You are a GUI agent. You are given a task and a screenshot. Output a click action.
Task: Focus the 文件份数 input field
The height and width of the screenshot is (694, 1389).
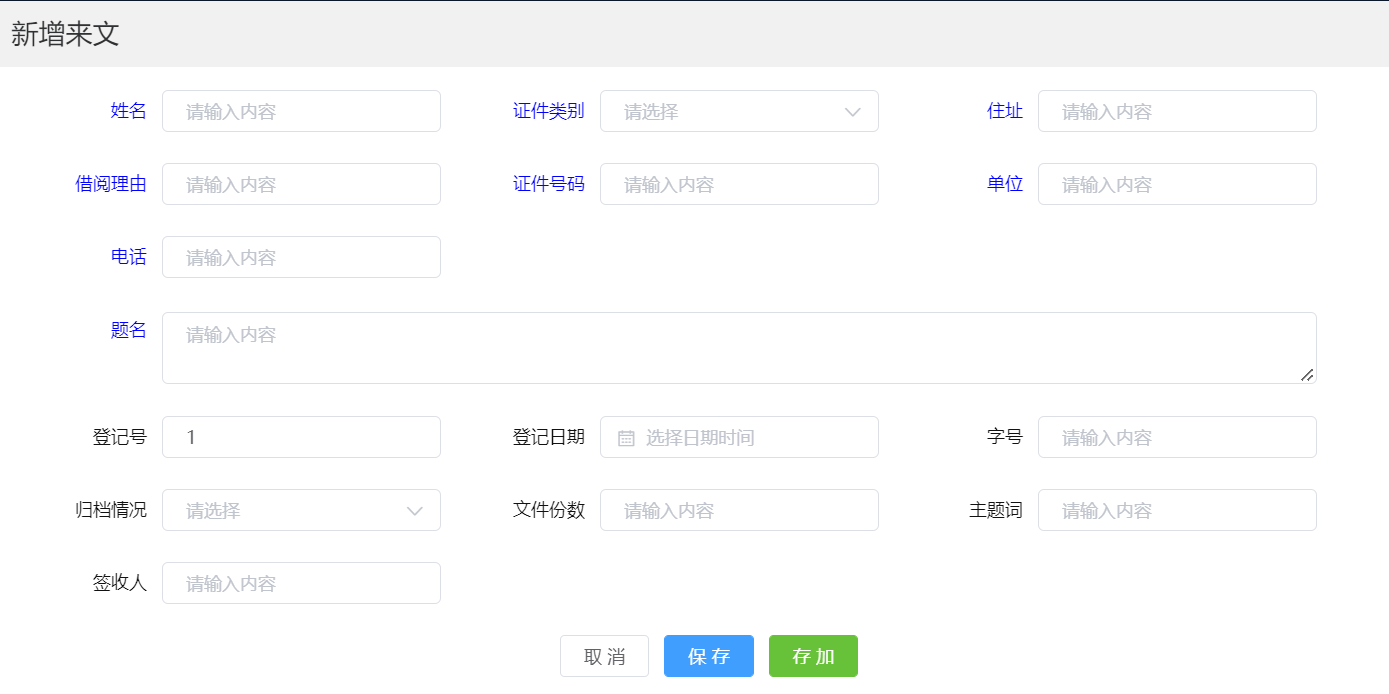(x=739, y=510)
